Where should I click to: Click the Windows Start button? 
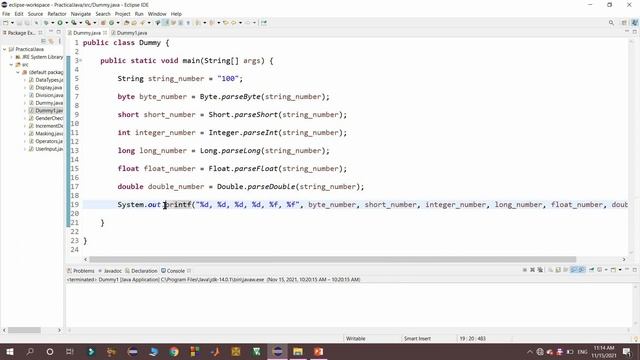click(9, 351)
